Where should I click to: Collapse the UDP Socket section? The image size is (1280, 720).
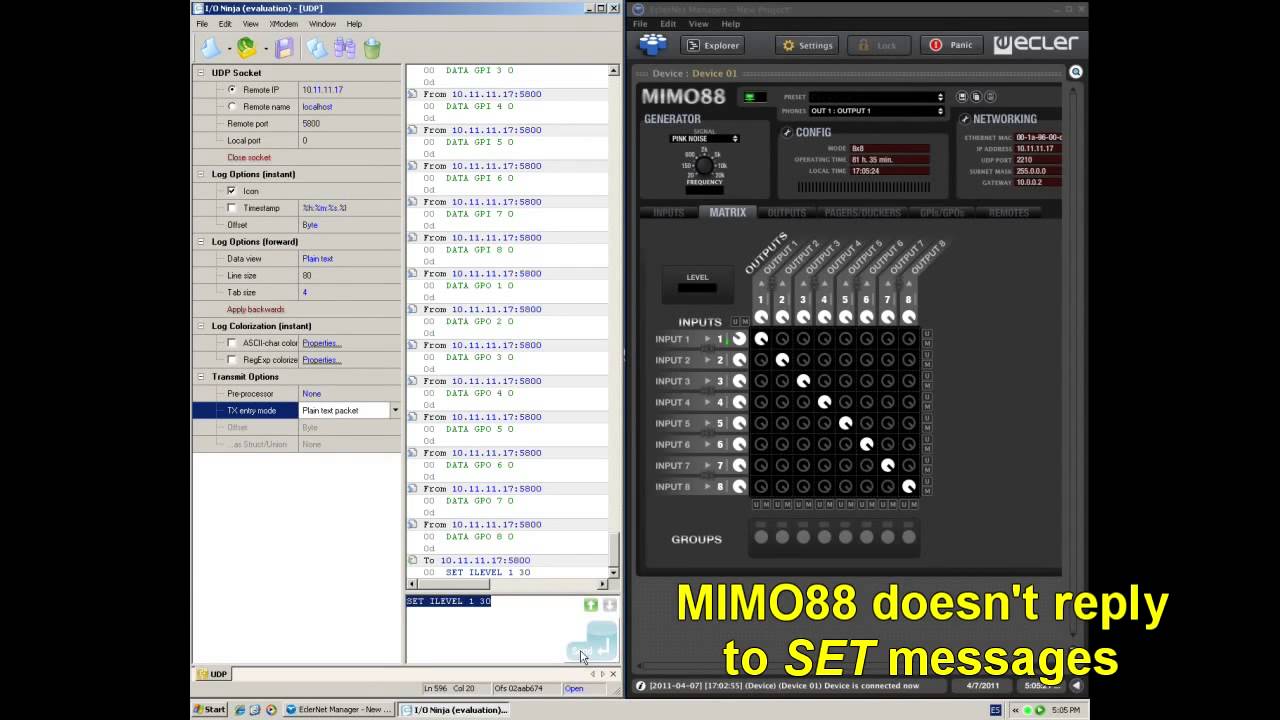coord(200,73)
